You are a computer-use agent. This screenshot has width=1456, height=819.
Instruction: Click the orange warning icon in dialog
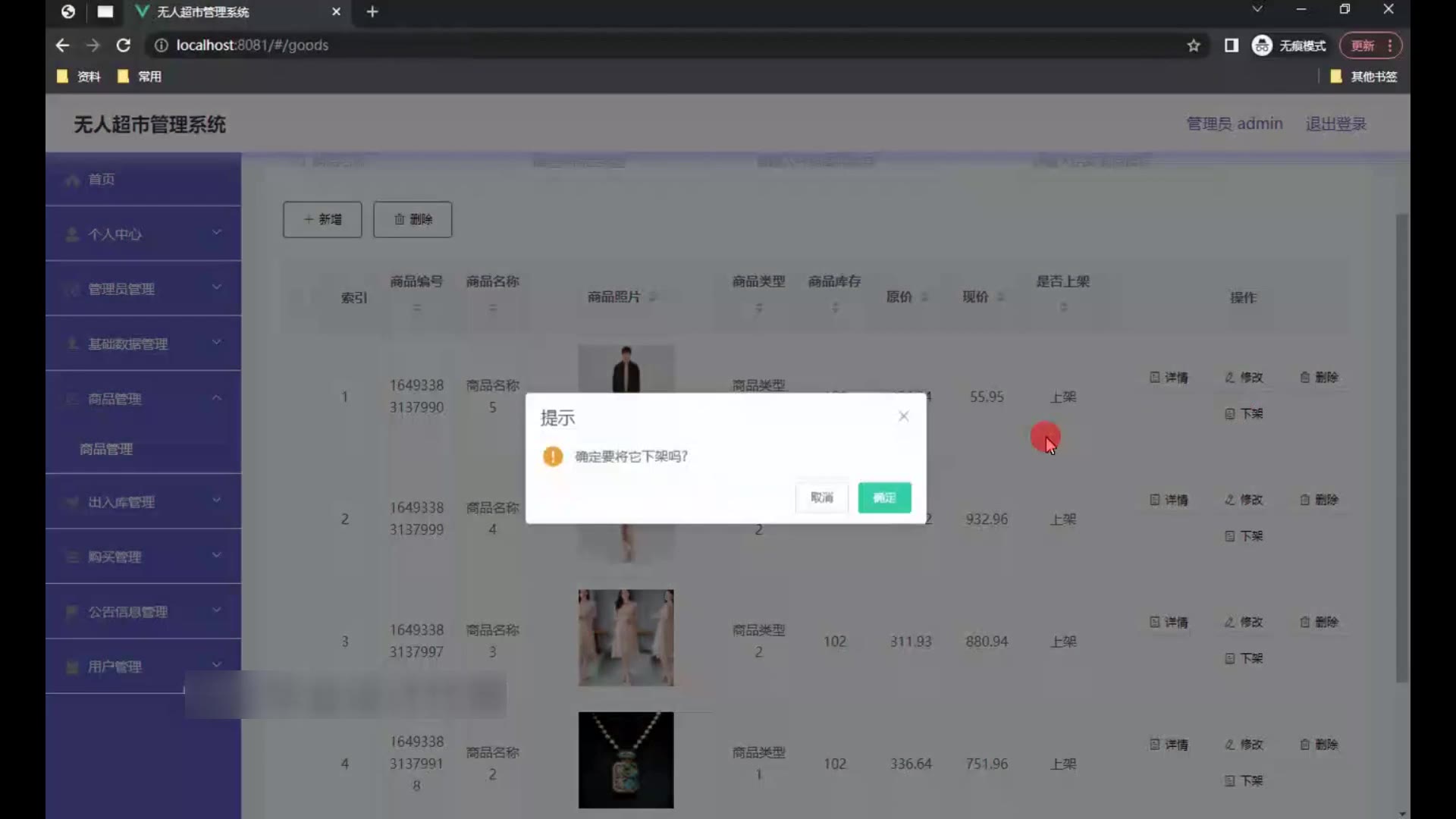point(553,457)
